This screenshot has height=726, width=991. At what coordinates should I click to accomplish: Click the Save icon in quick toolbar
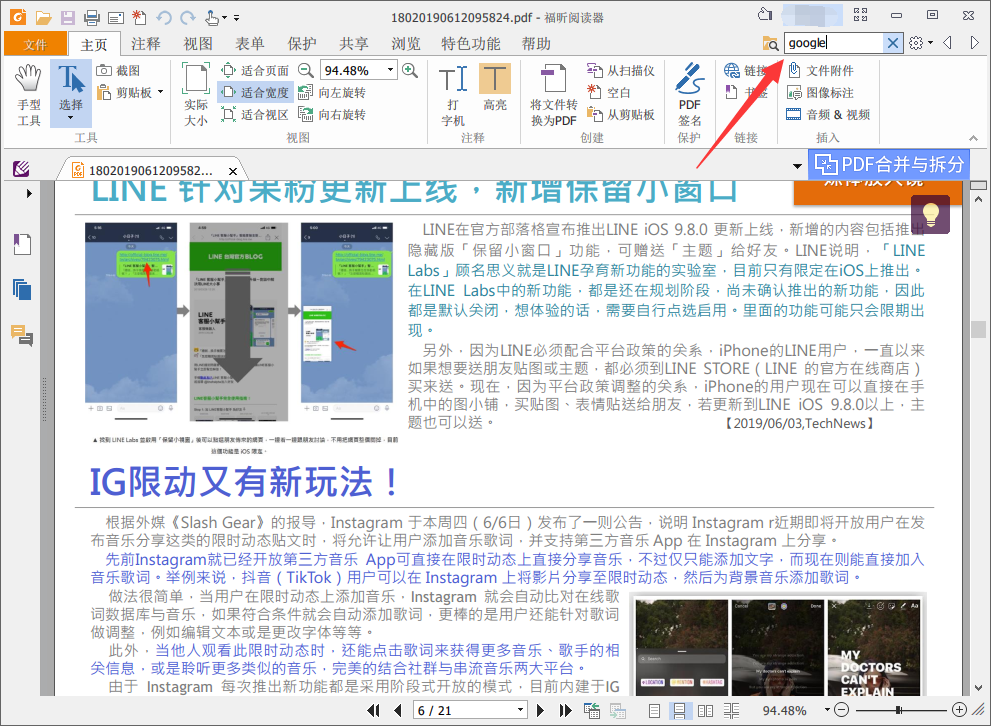[67, 17]
